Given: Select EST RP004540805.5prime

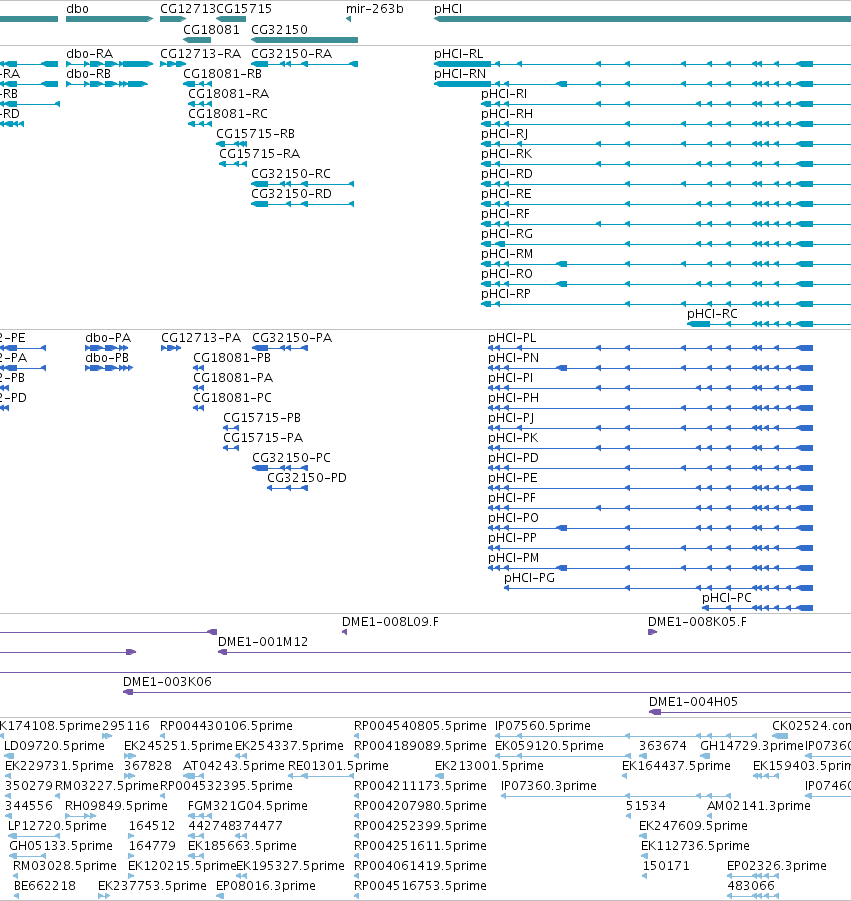Looking at the screenshot, I should pyautogui.click(x=420, y=726).
